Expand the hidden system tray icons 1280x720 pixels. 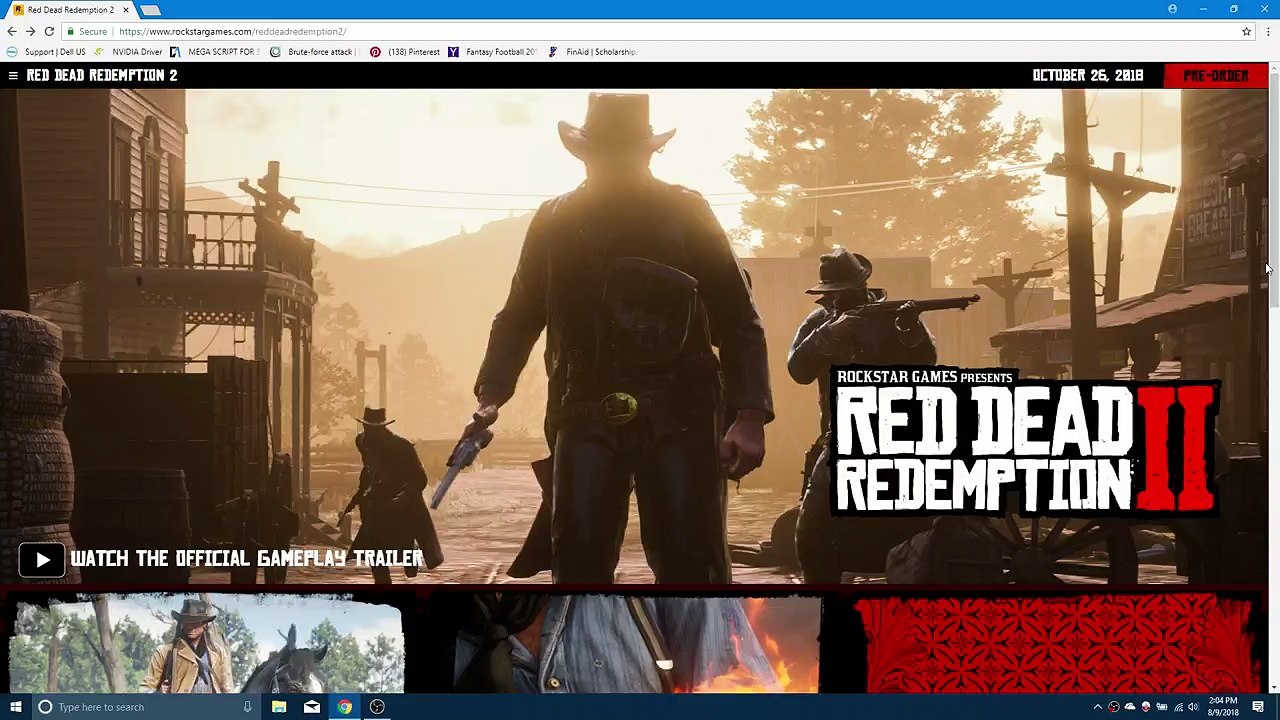click(x=1097, y=707)
